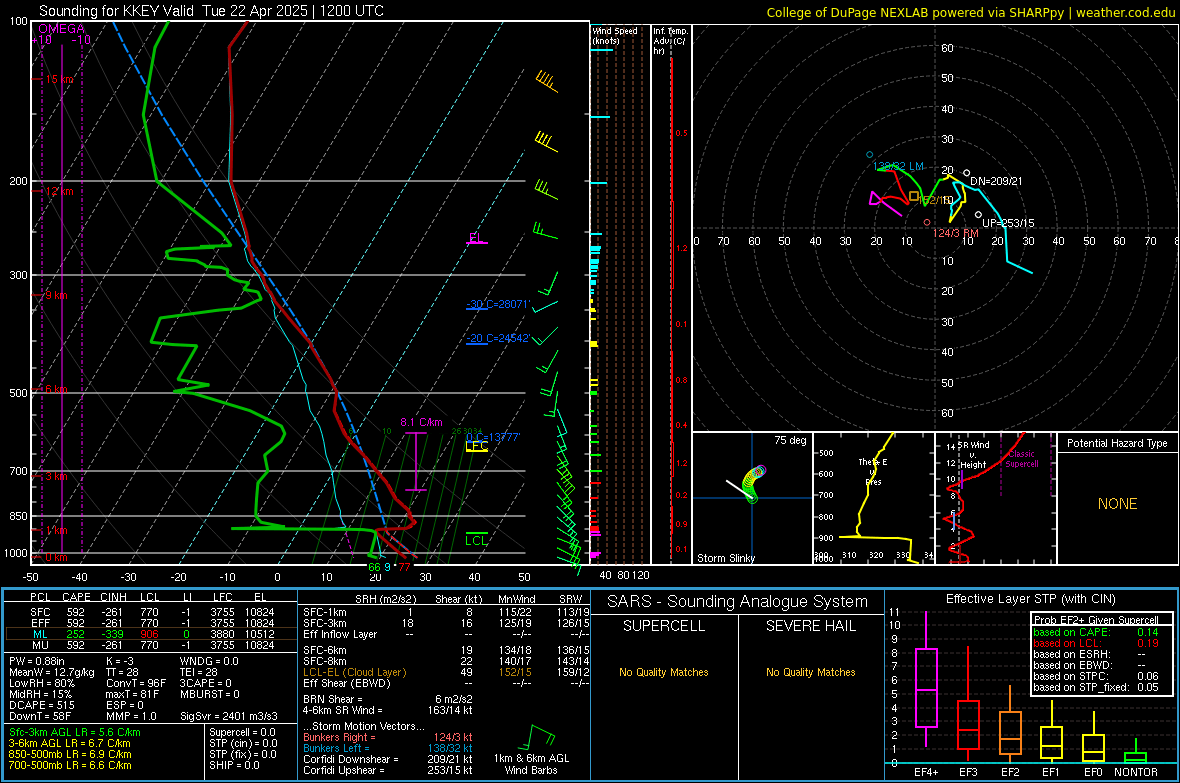Screen dimensions: 1180x783
Task: Click the 'SARS - Sounding Analogue System' heading
Action: pos(738,602)
